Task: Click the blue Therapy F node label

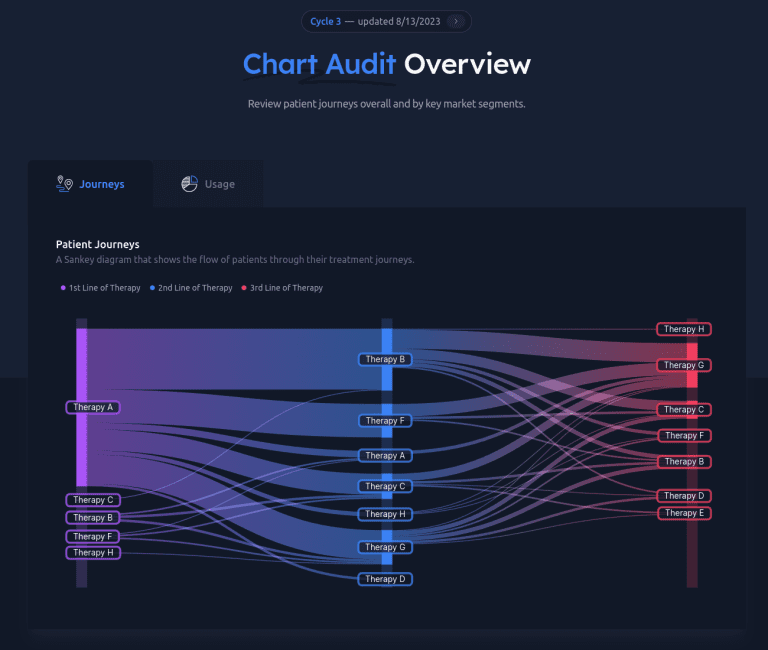Action: (x=385, y=421)
